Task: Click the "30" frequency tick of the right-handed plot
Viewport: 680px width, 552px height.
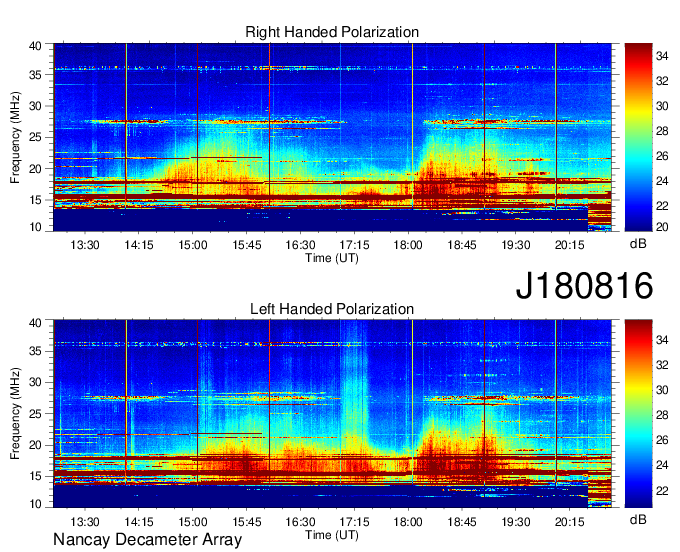Action: 35,106
